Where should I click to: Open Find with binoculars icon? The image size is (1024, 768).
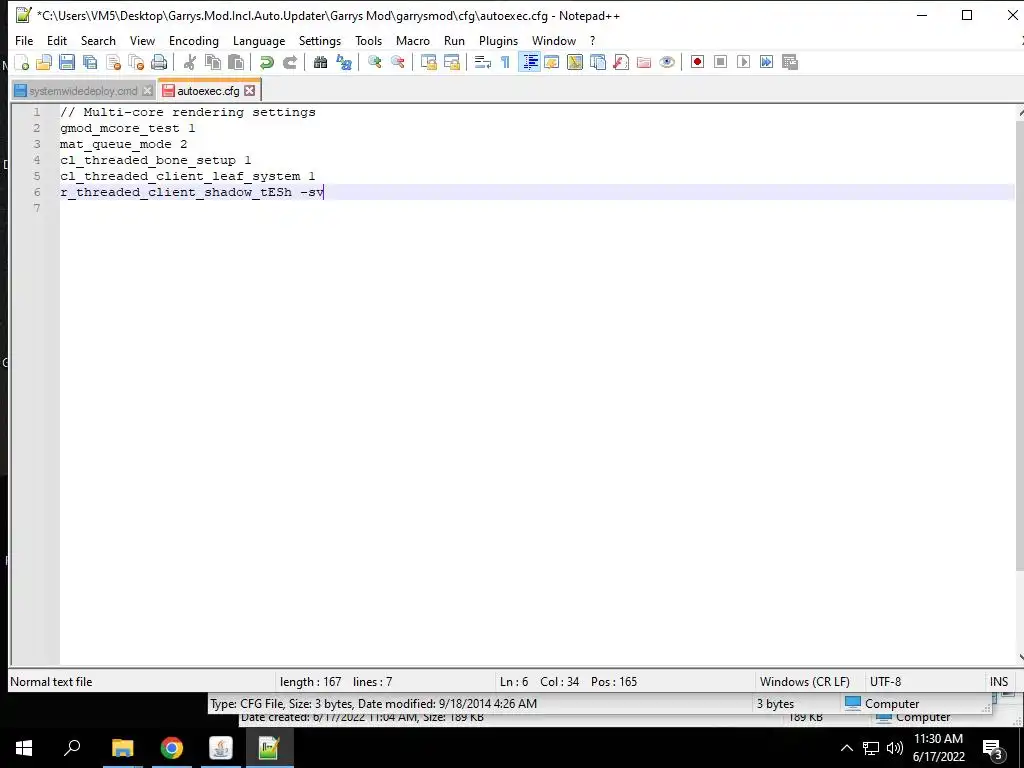[320, 62]
